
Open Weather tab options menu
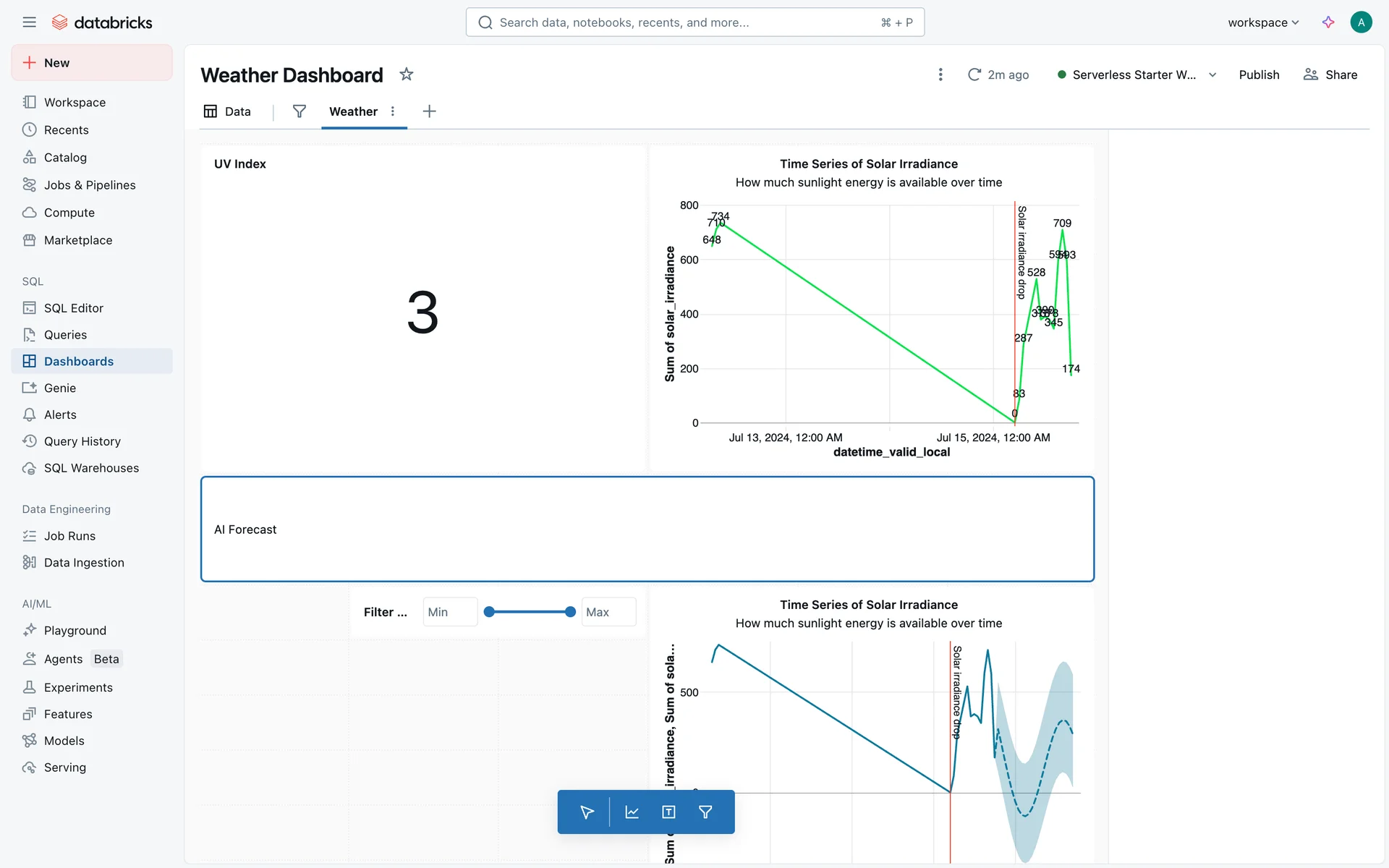[x=393, y=111]
